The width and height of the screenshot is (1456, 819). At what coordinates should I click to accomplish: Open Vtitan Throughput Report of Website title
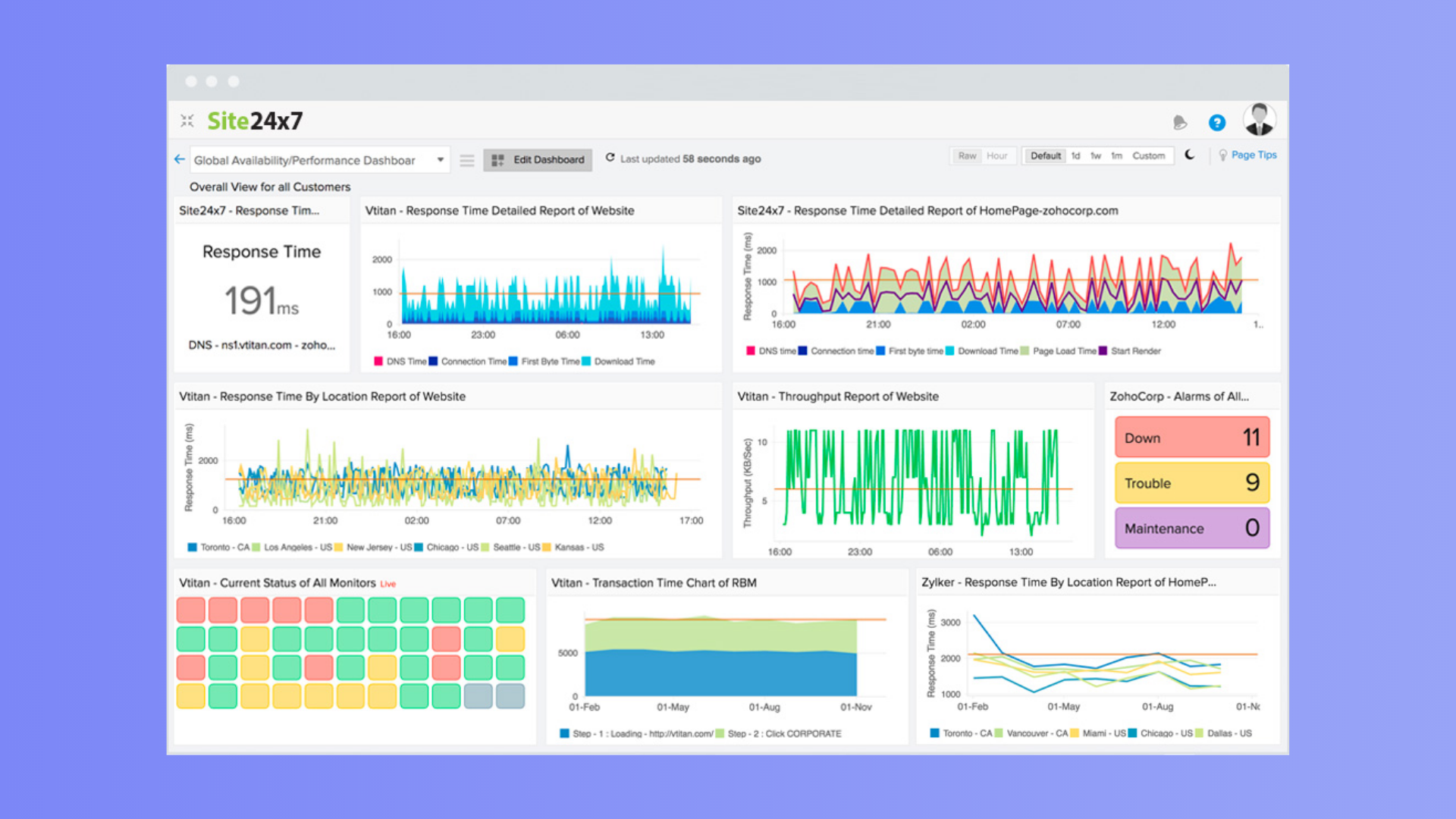838,396
